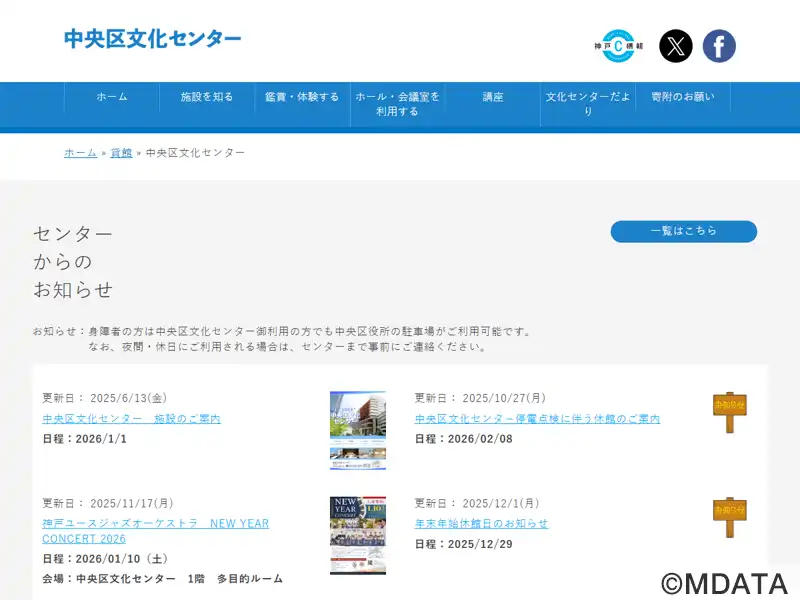Click the 神戸C機構 logo icon

[618, 46]
